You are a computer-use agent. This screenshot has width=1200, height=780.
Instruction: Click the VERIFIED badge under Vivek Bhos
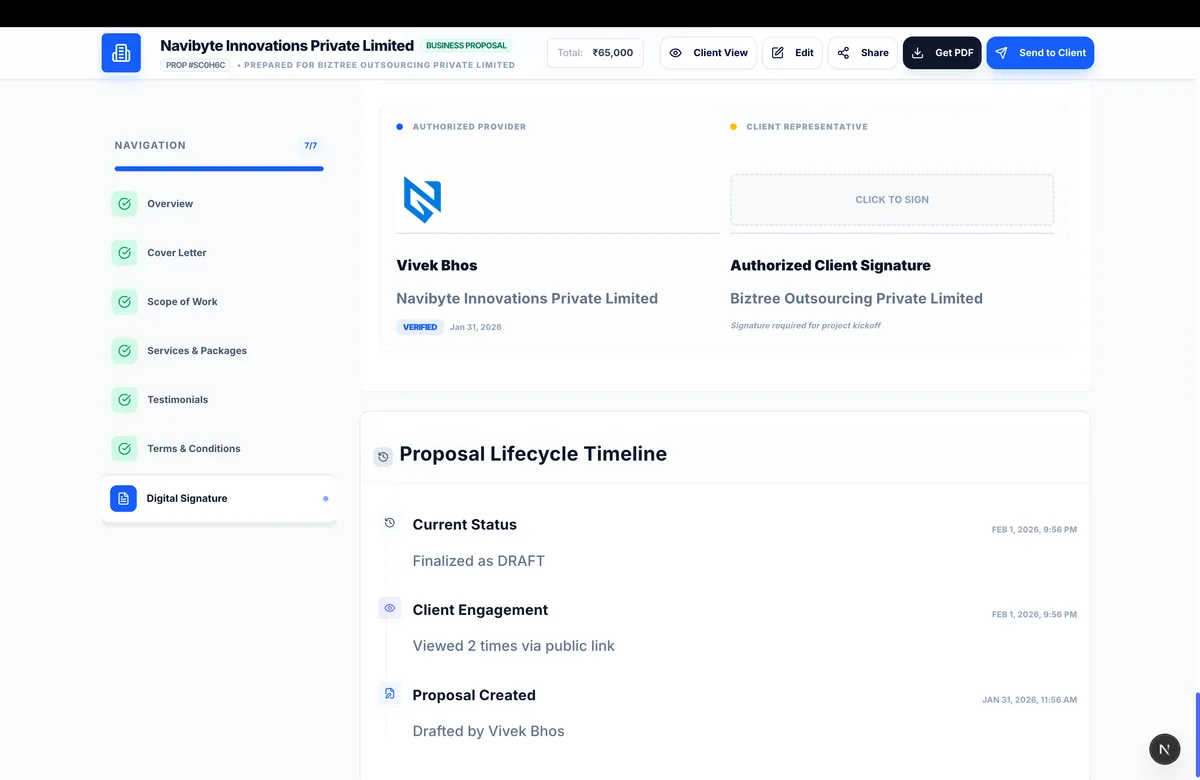coord(420,326)
